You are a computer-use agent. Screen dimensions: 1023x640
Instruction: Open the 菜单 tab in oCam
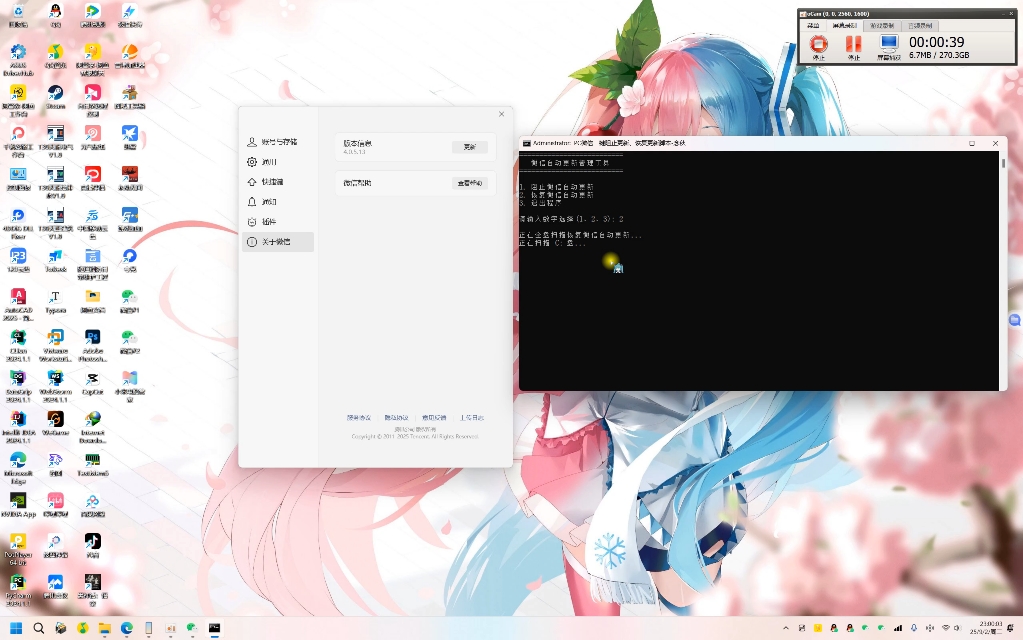(x=813, y=25)
